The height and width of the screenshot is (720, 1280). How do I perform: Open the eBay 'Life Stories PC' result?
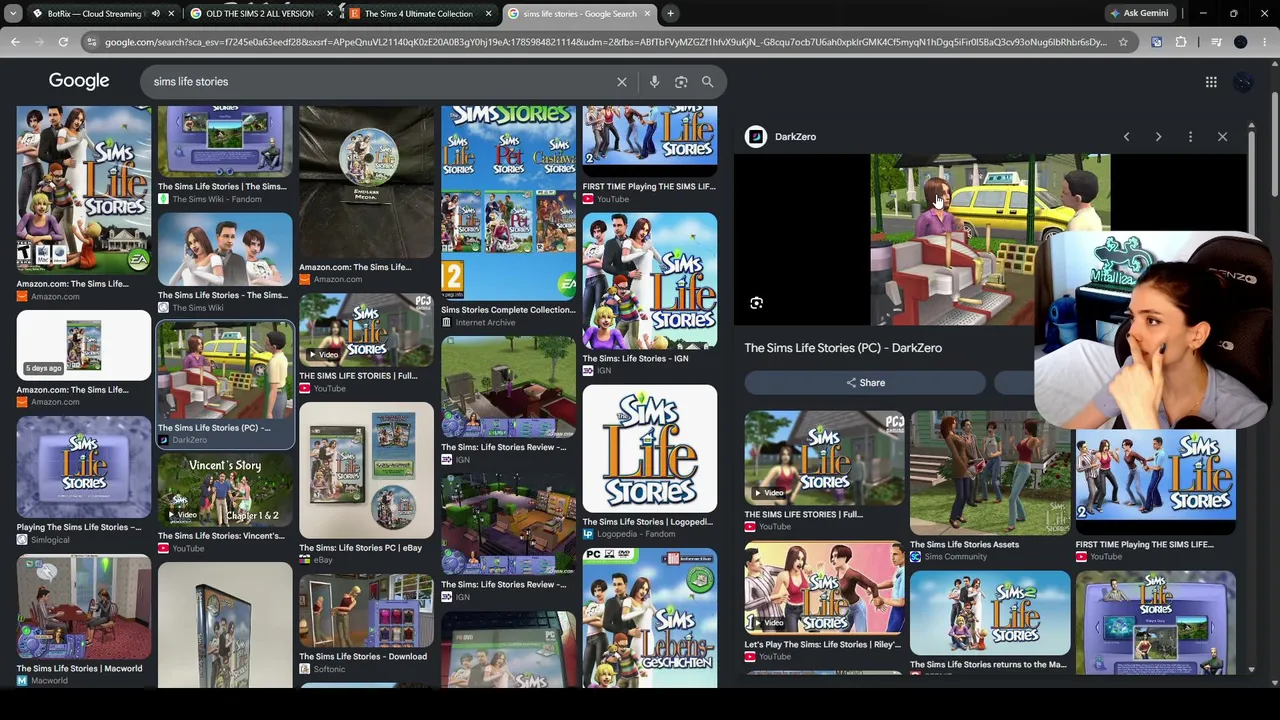pyautogui.click(x=367, y=471)
